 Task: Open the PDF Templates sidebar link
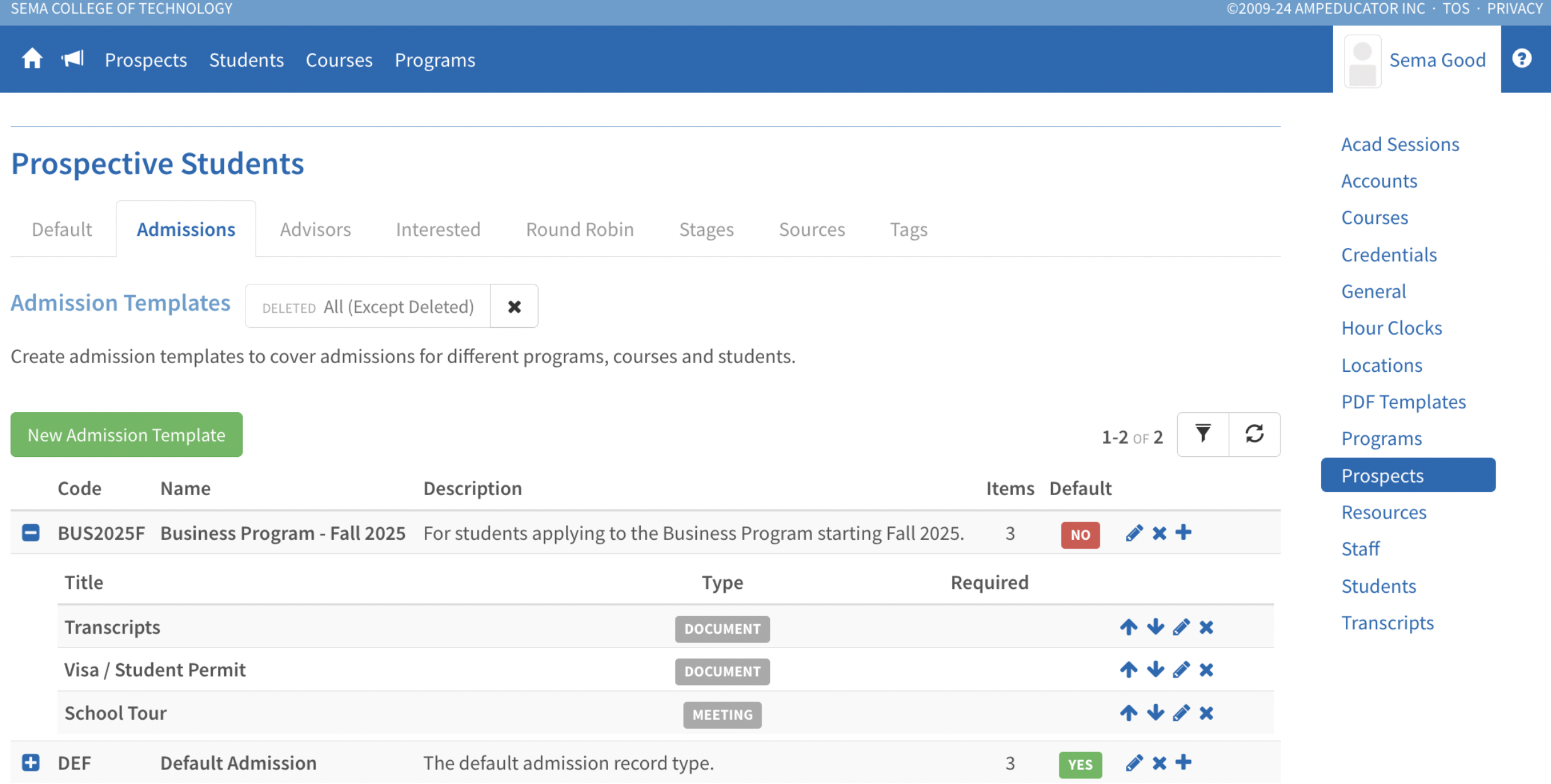tap(1403, 401)
